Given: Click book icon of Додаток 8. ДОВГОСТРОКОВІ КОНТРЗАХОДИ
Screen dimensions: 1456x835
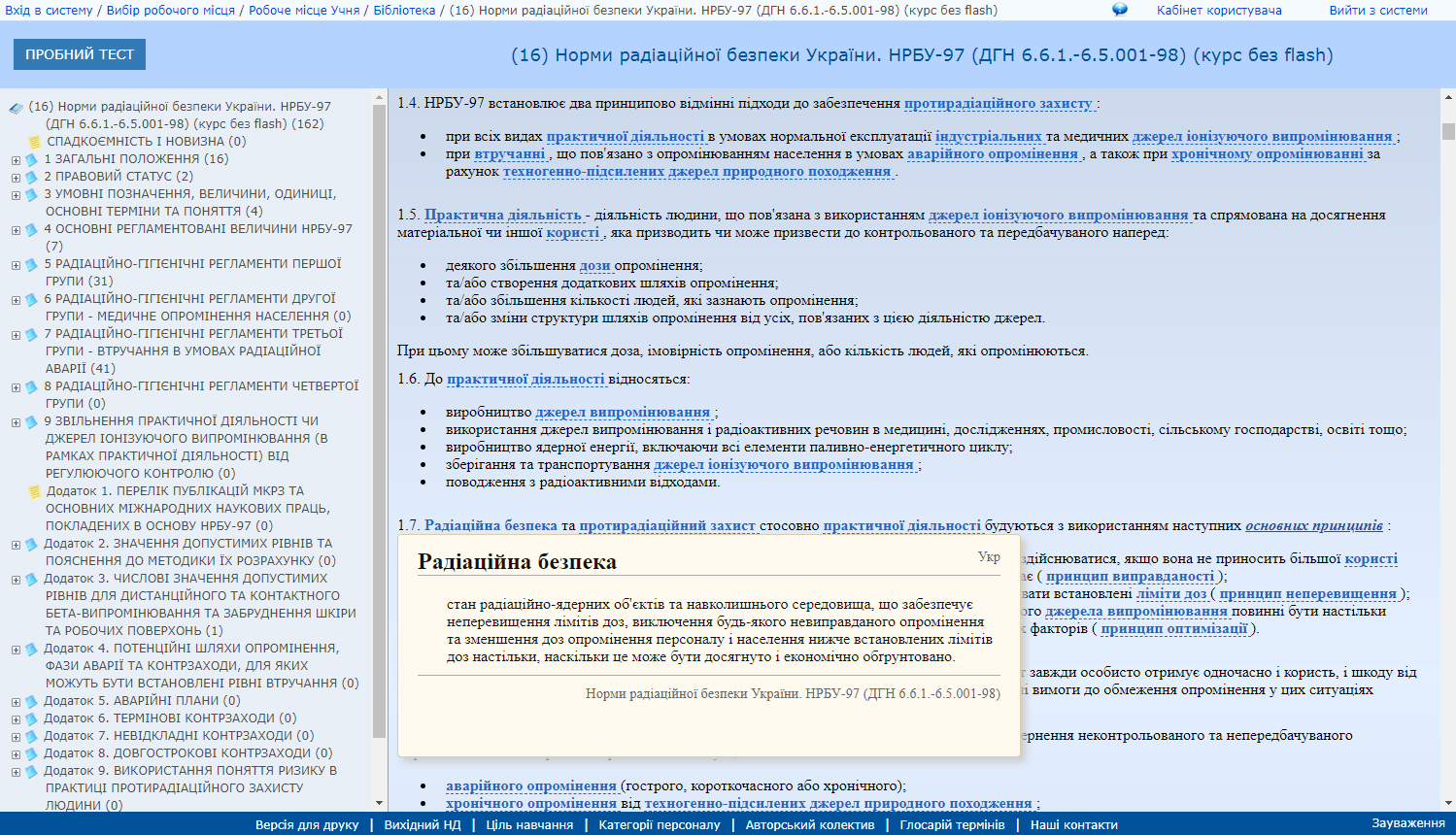Looking at the screenshot, I should point(31,753).
